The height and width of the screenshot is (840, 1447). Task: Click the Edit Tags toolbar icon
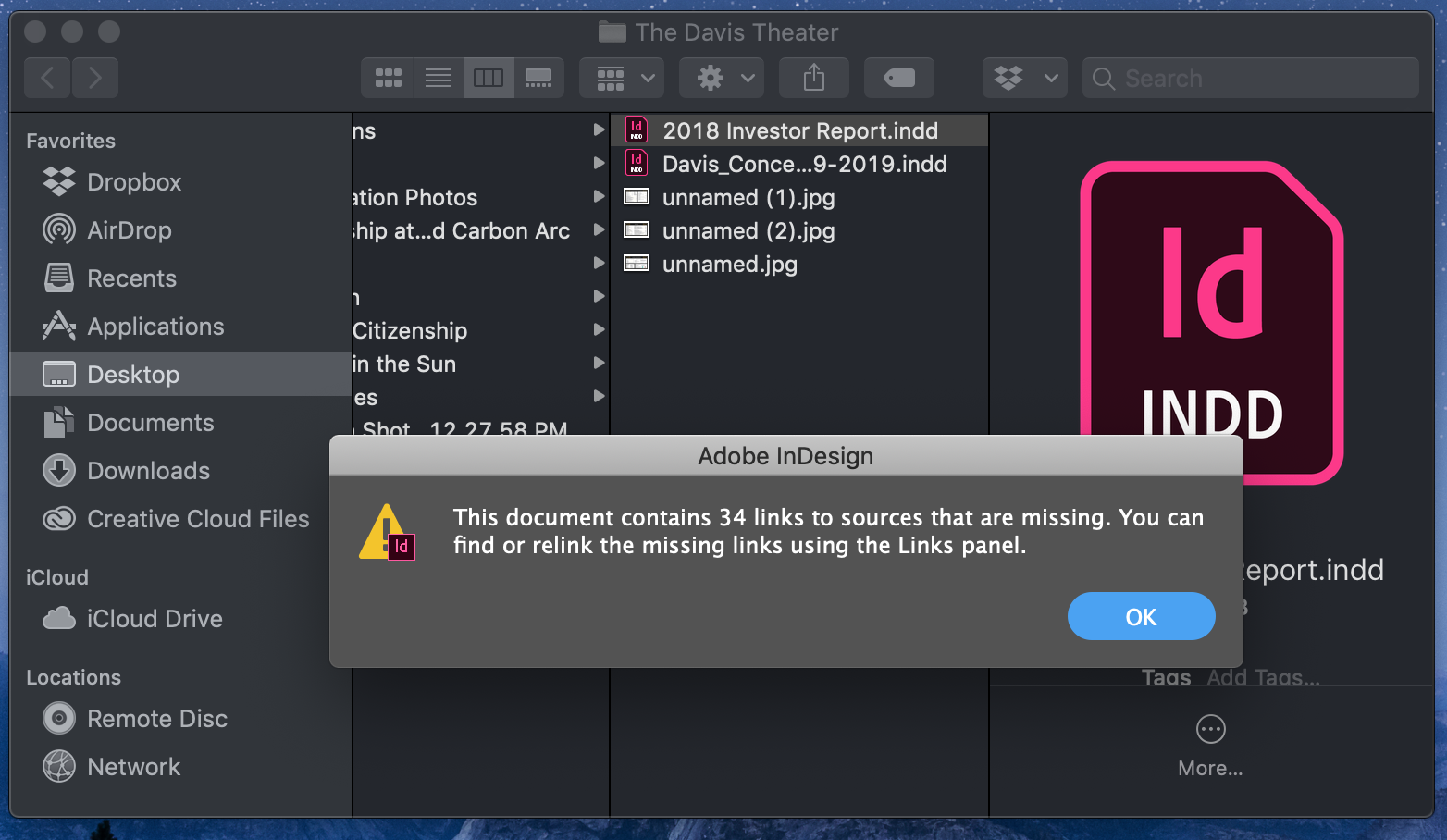click(898, 78)
